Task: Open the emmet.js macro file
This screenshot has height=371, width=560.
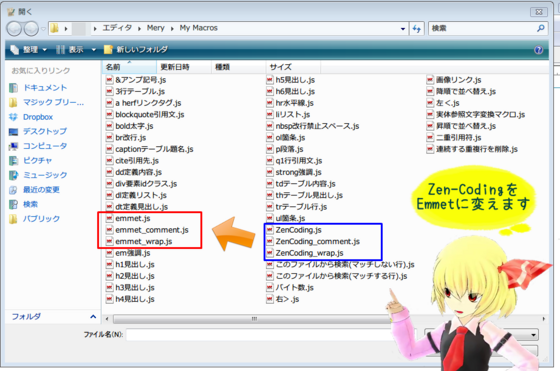Action: [132, 218]
